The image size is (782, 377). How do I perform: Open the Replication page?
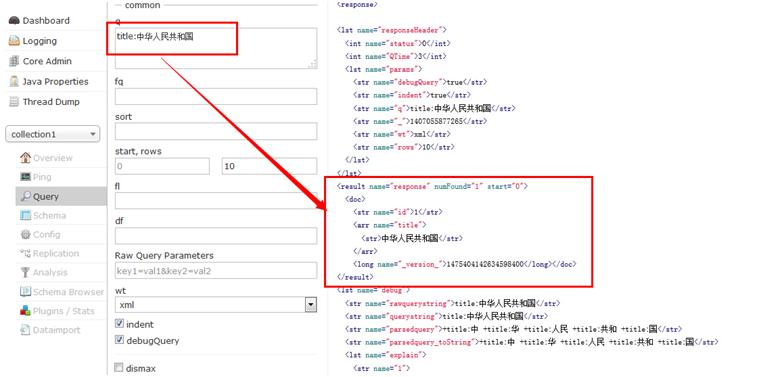56,253
